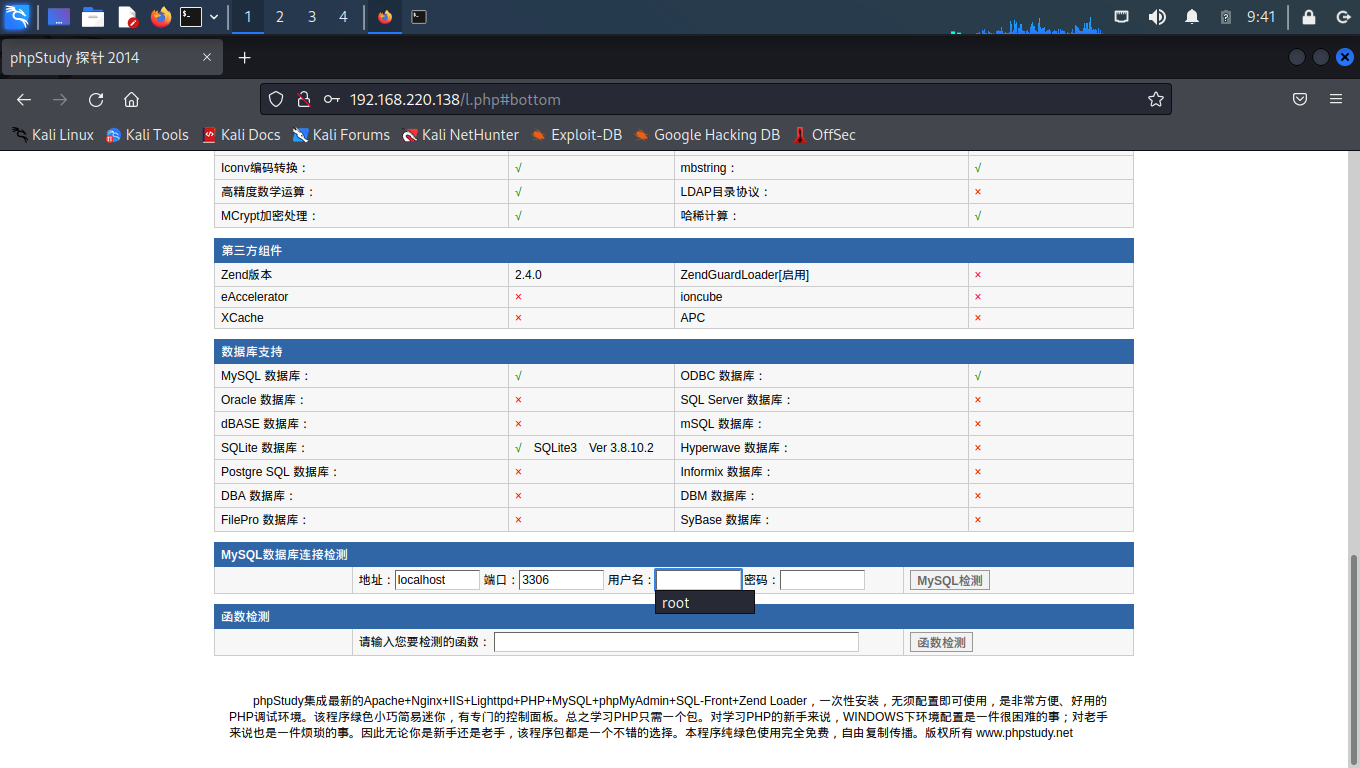Open the notifications bell icon
Image resolution: width=1360 pixels, height=768 pixels.
[x=1192, y=16]
